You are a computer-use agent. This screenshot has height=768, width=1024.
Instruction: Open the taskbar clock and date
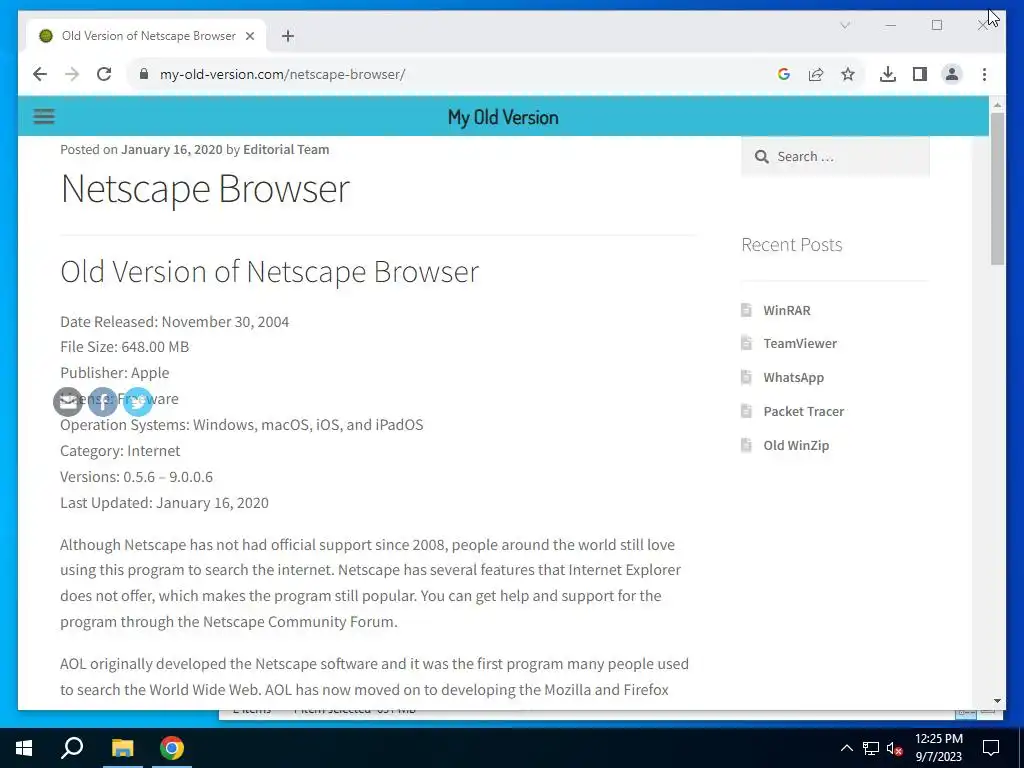coord(938,748)
